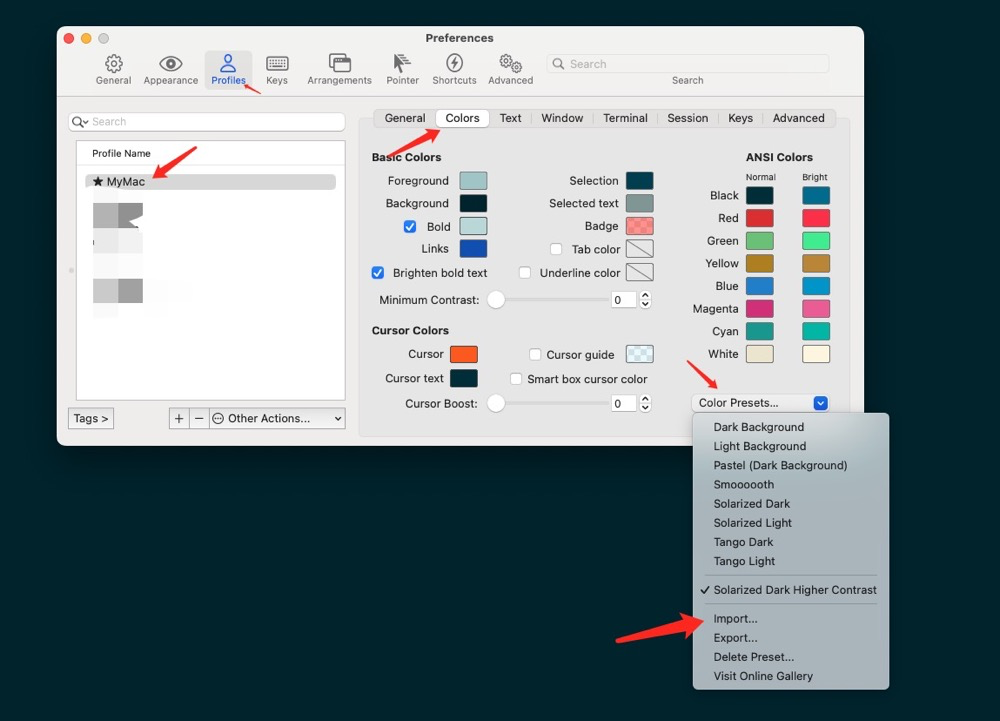This screenshot has width=1000, height=721.
Task: Choose Import from the presets menu
Action: click(x=735, y=618)
